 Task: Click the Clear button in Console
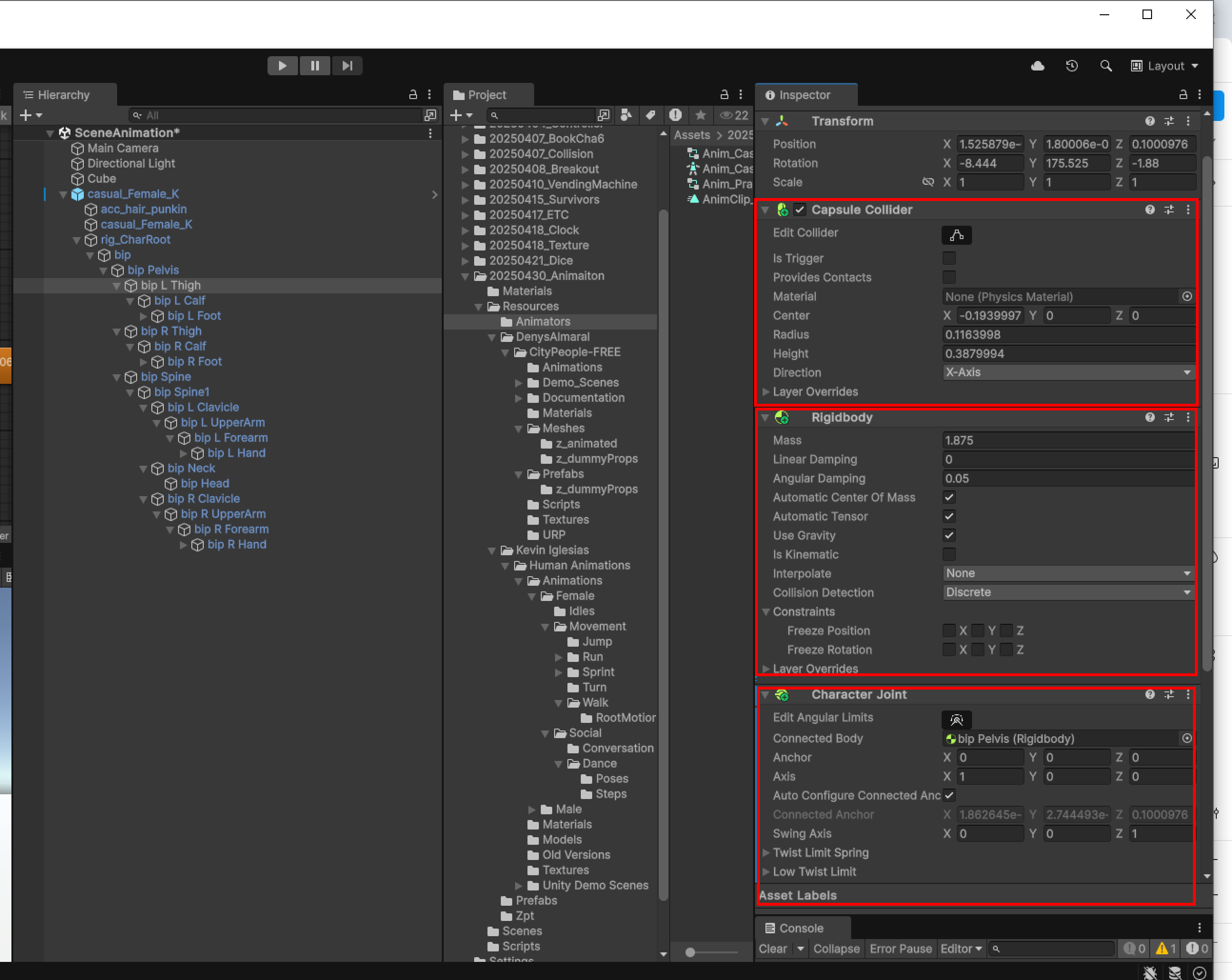click(773, 949)
